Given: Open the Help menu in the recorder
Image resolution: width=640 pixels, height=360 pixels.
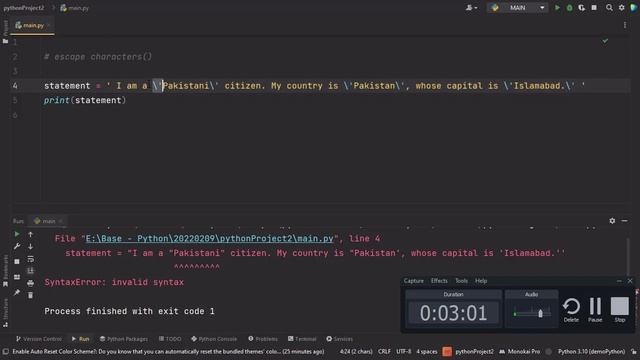Looking at the screenshot, I should coord(481,281).
